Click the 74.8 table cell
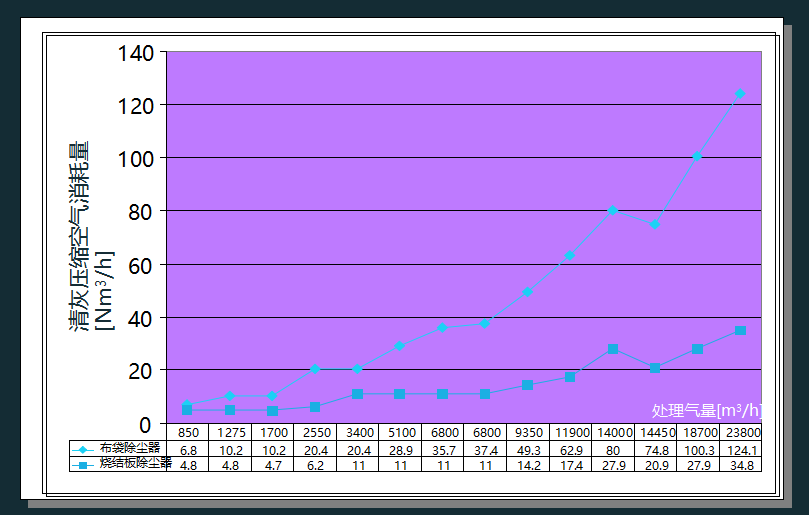This screenshot has height=515, width=809. pos(656,450)
